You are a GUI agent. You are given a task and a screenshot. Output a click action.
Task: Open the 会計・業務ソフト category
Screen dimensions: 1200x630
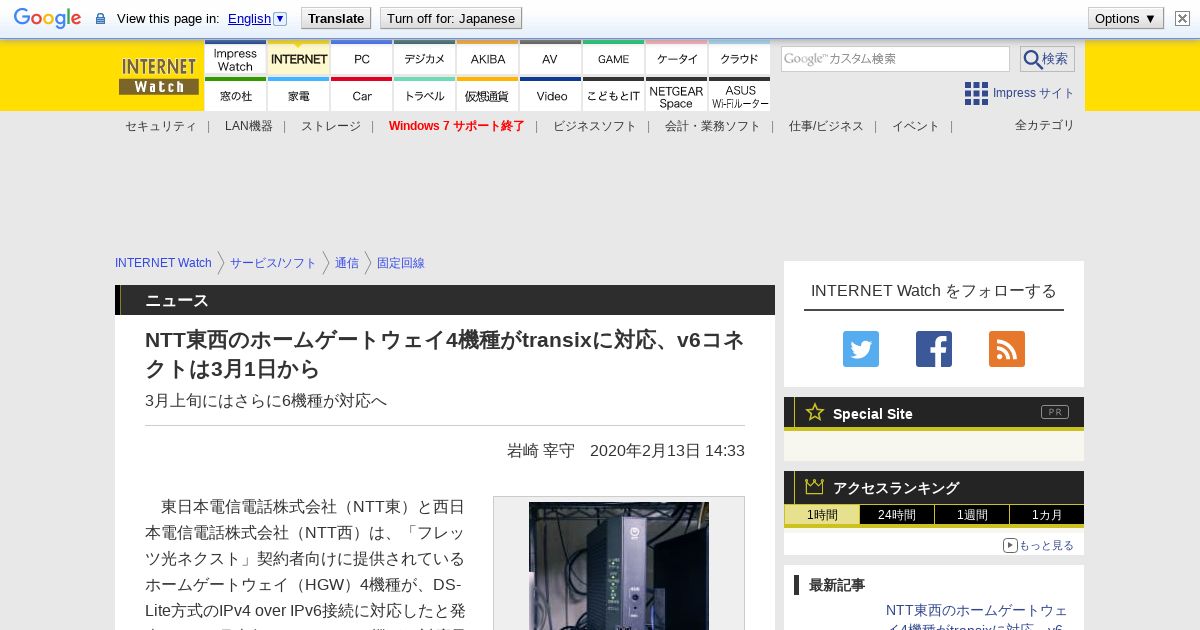point(712,126)
